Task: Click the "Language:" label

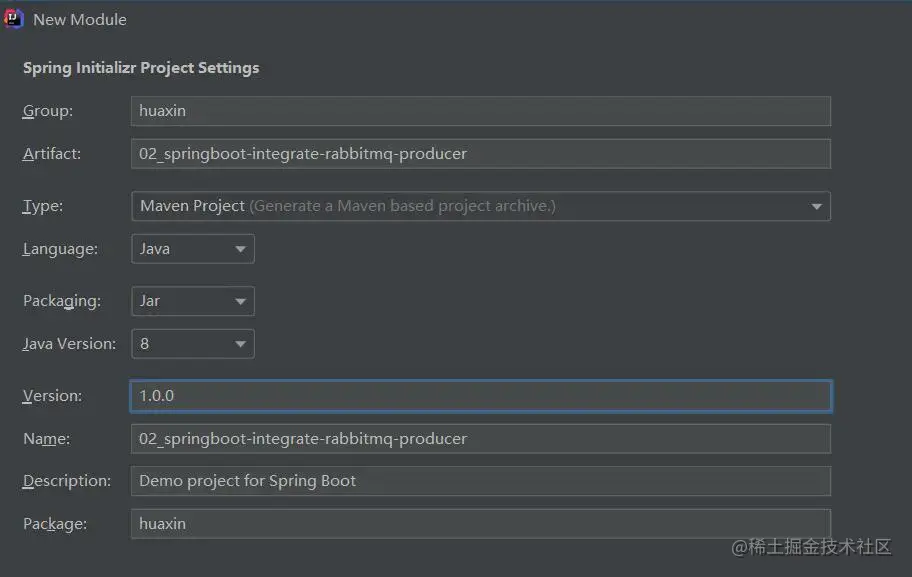Action: point(60,249)
